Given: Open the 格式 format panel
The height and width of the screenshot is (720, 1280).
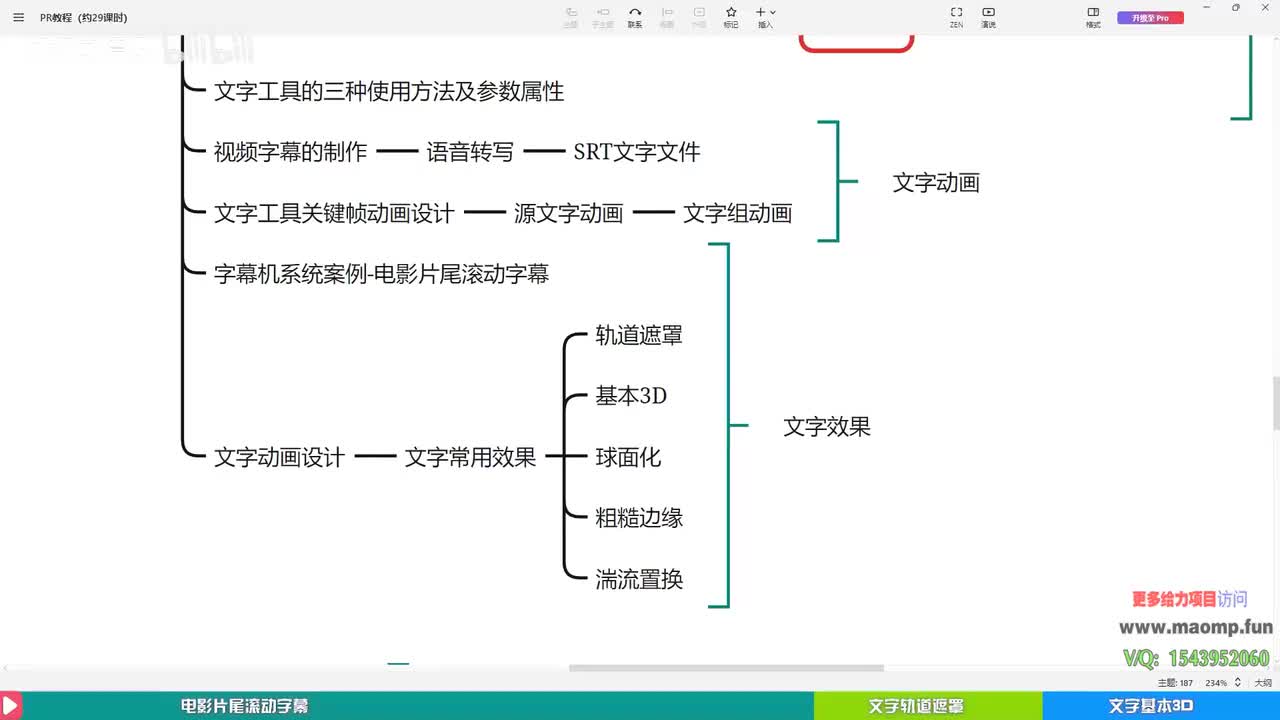Looking at the screenshot, I should pos(1093,17).
